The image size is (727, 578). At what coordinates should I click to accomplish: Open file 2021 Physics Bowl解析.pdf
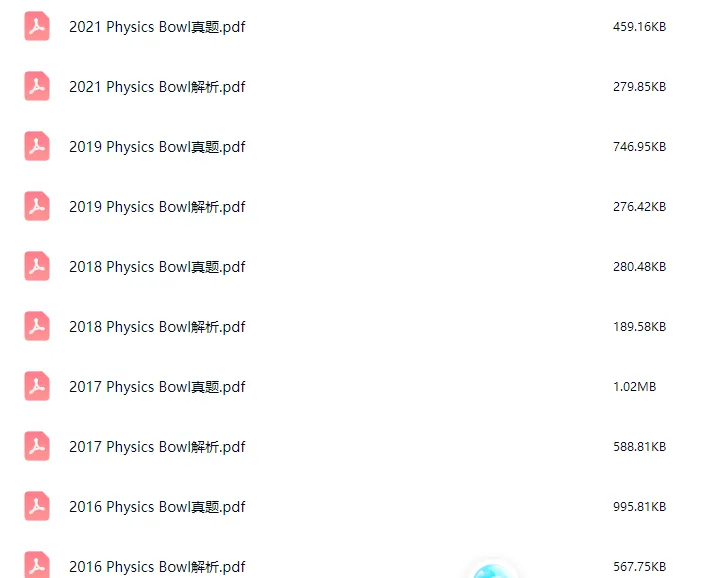point(157,87)
